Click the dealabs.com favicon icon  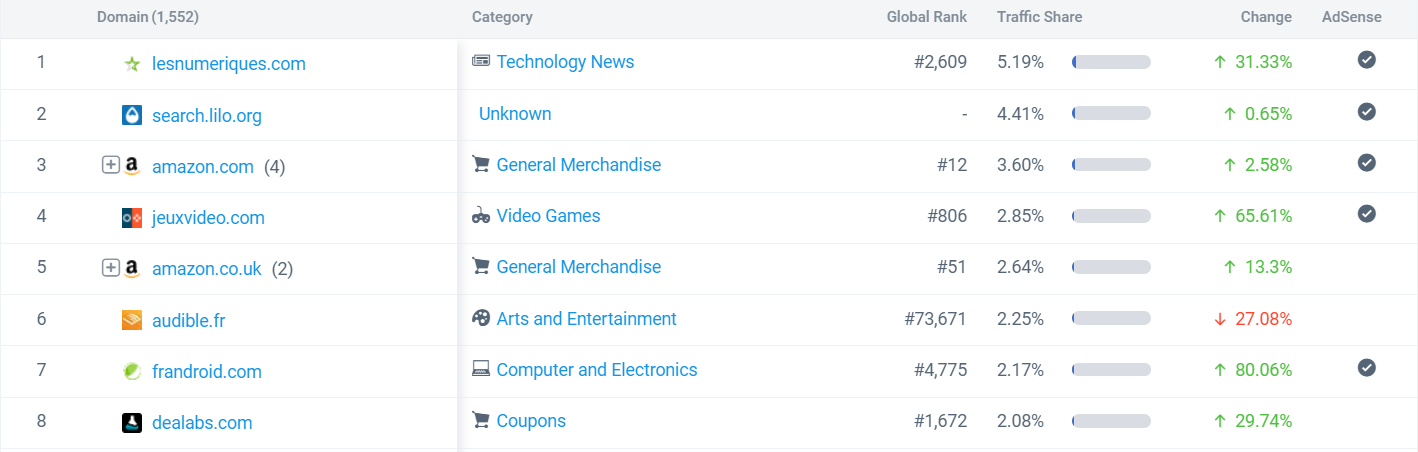pyautogui.click(x=132, y=423)
